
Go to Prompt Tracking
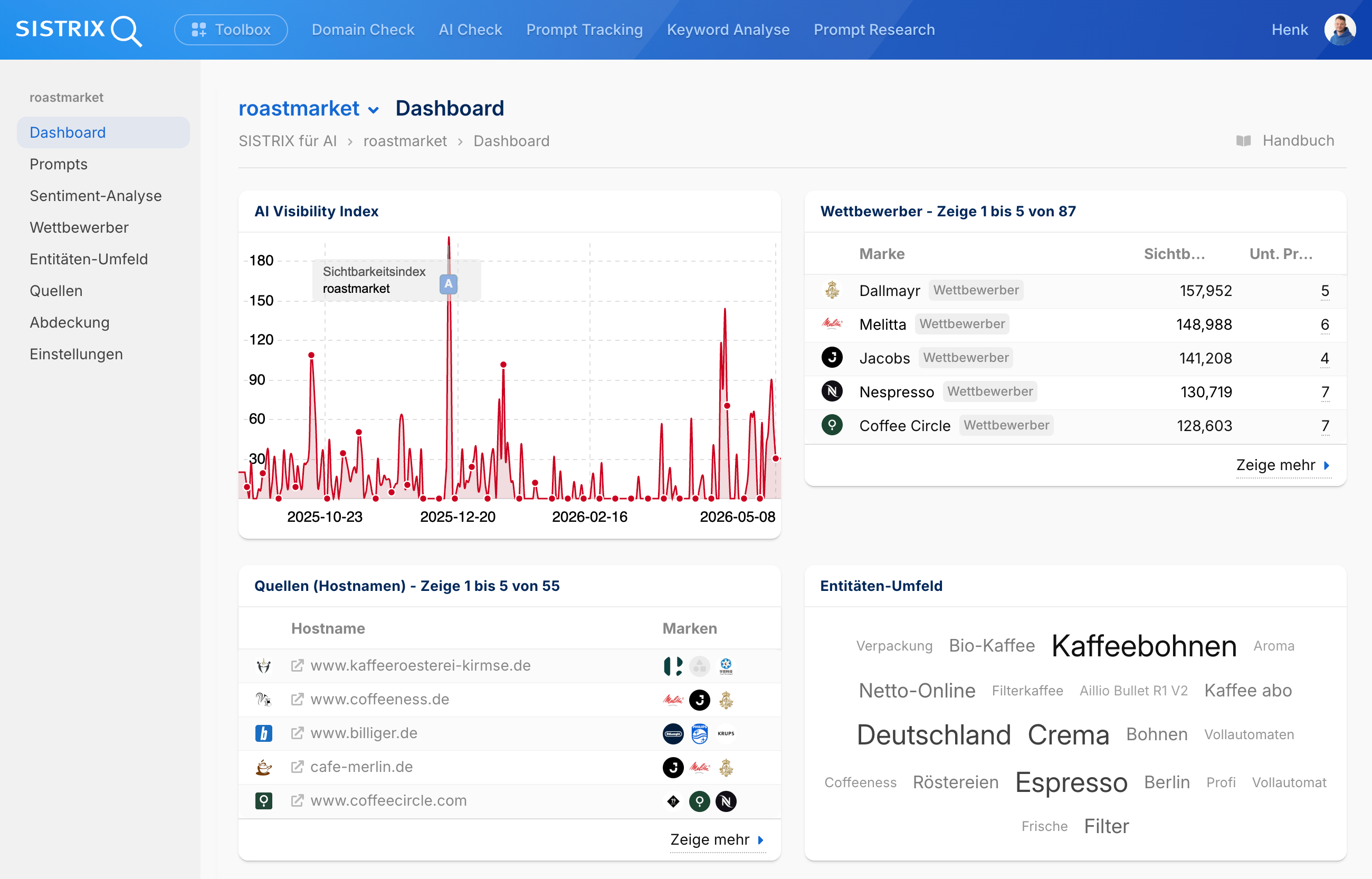tap(584, 30)
